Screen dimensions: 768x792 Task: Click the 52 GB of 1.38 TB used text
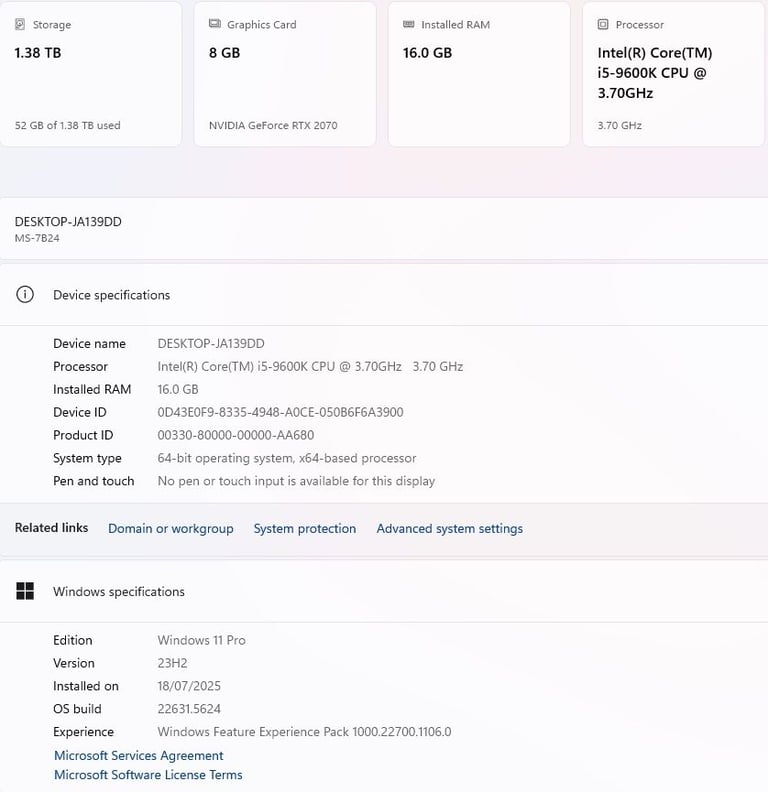[x=68, y=125]
